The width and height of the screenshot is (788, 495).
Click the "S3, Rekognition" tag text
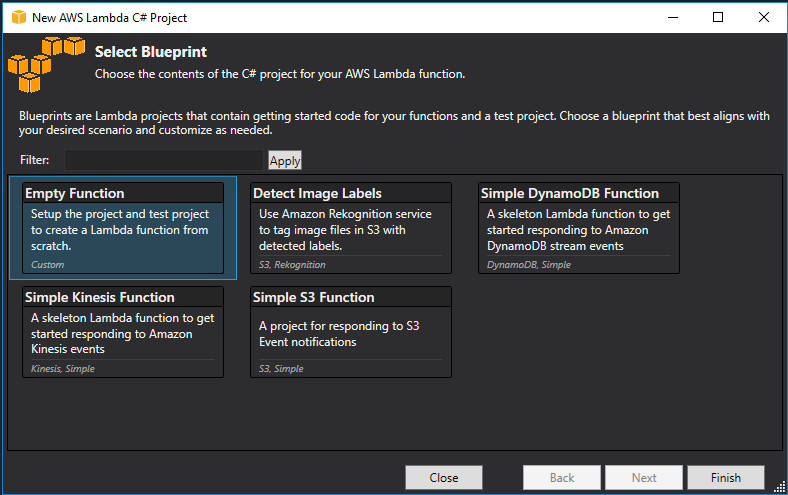[x=292, y=265]
